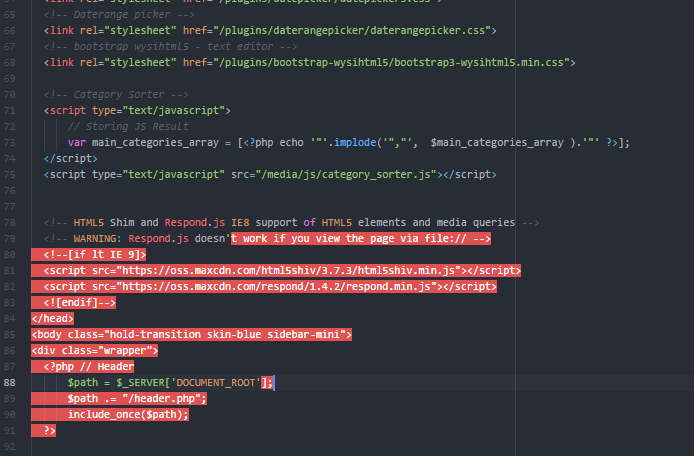The width and height of the screenshot is (694, 456).
Task: Click the opening script type text/javascript tag on line 71
Action: point(137,110)
